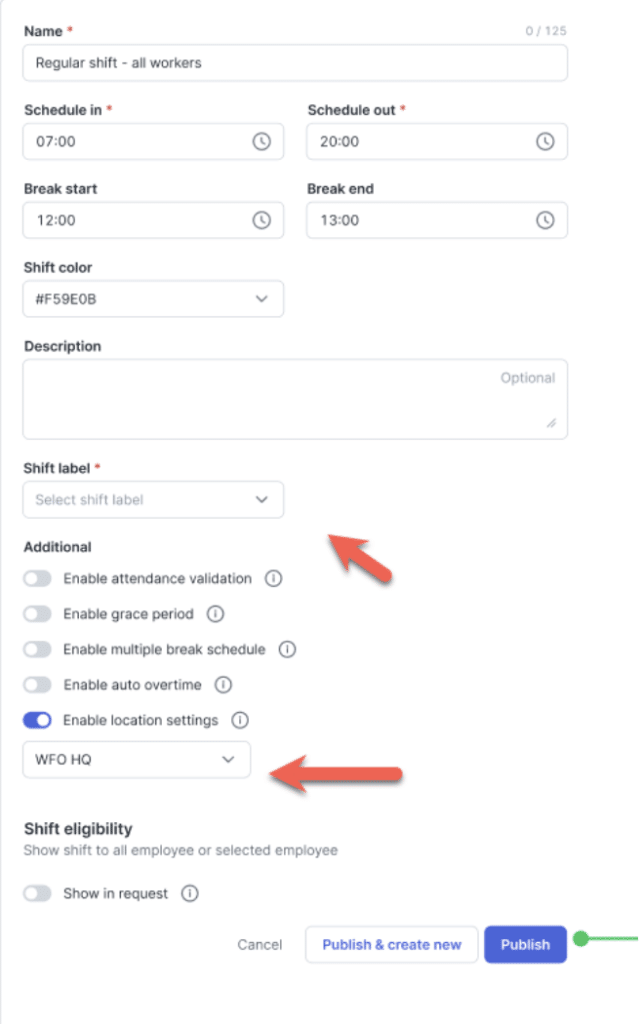Screen dimensions: 642x1024
Task: Disable the Enable location settings toggle
Action: (38, 720)
